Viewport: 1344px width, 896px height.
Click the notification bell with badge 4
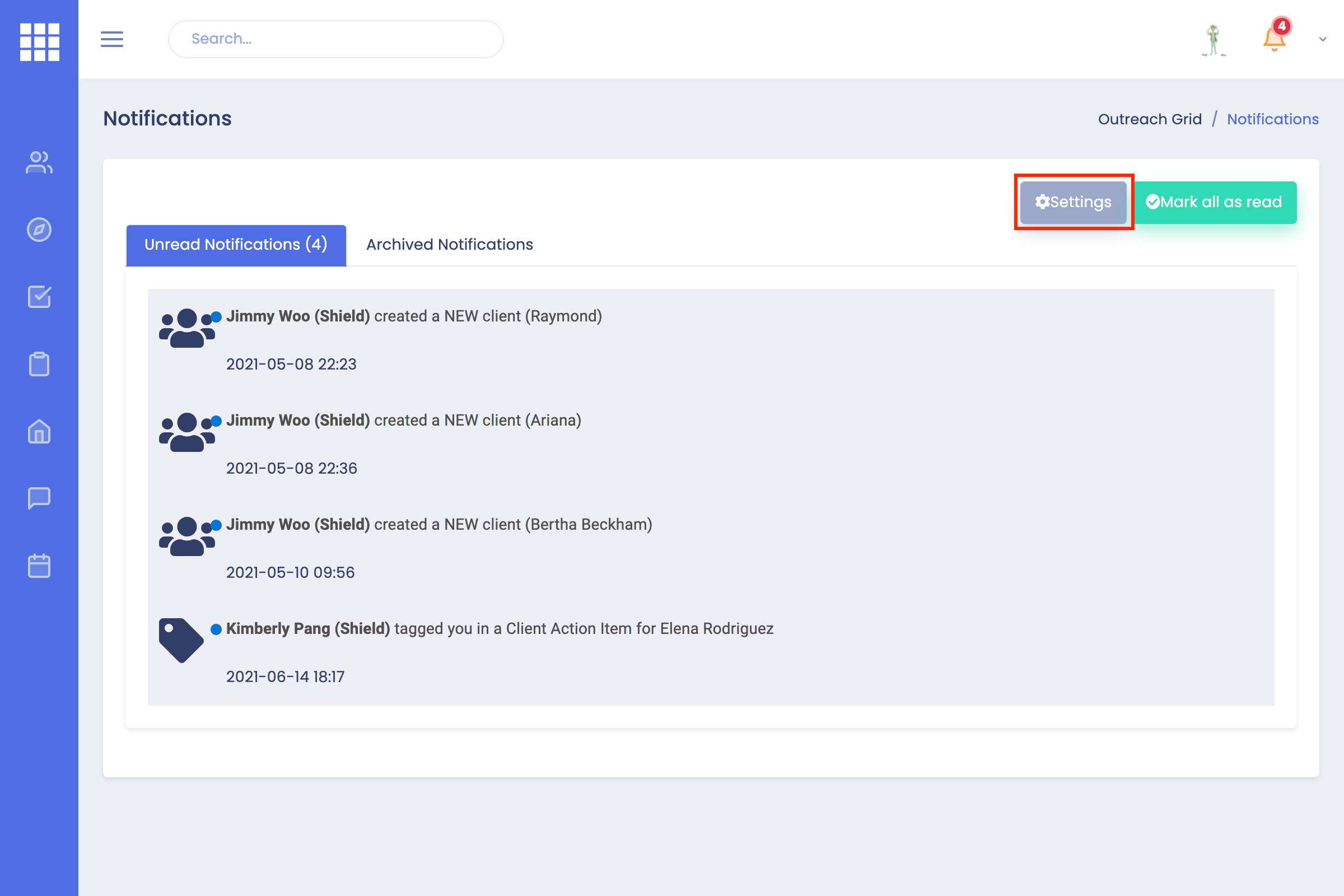(1275, 38)
